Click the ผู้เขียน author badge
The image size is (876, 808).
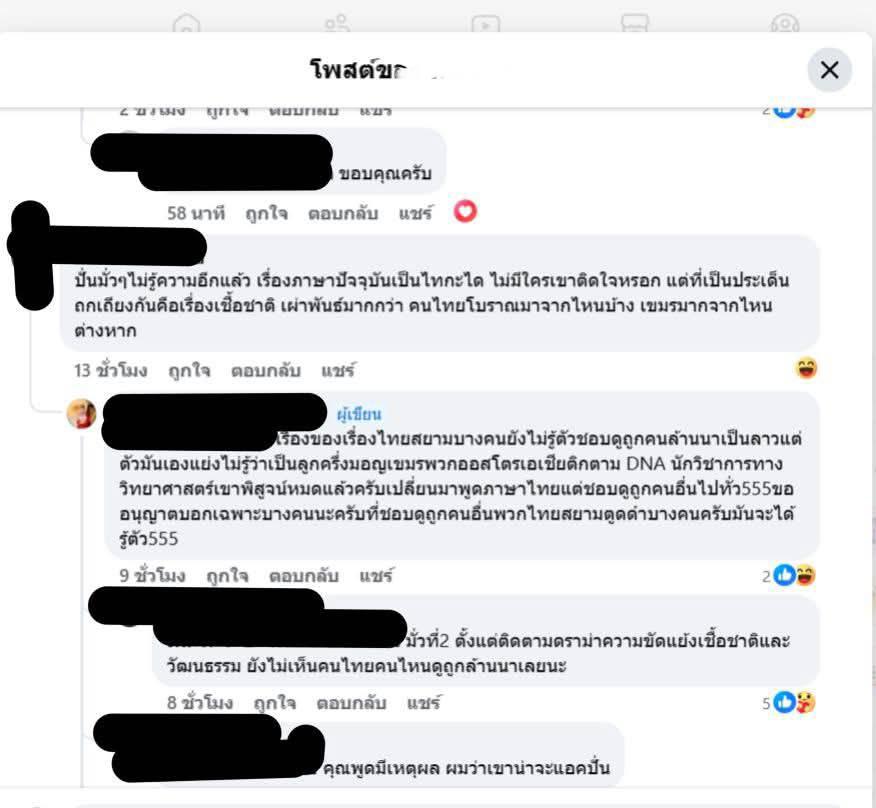pos(359,414)
